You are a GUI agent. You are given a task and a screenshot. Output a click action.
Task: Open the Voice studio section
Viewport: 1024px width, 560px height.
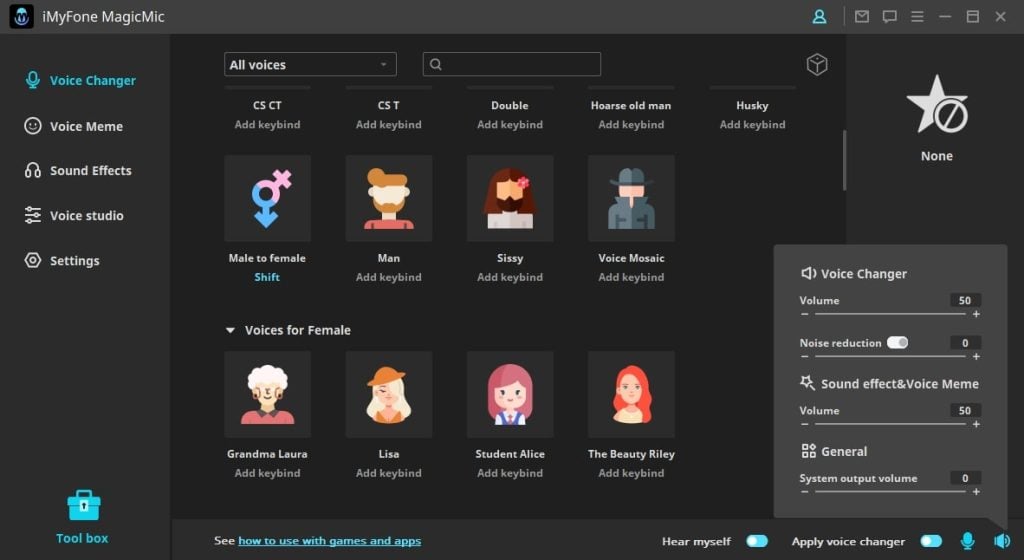[74, 215]
